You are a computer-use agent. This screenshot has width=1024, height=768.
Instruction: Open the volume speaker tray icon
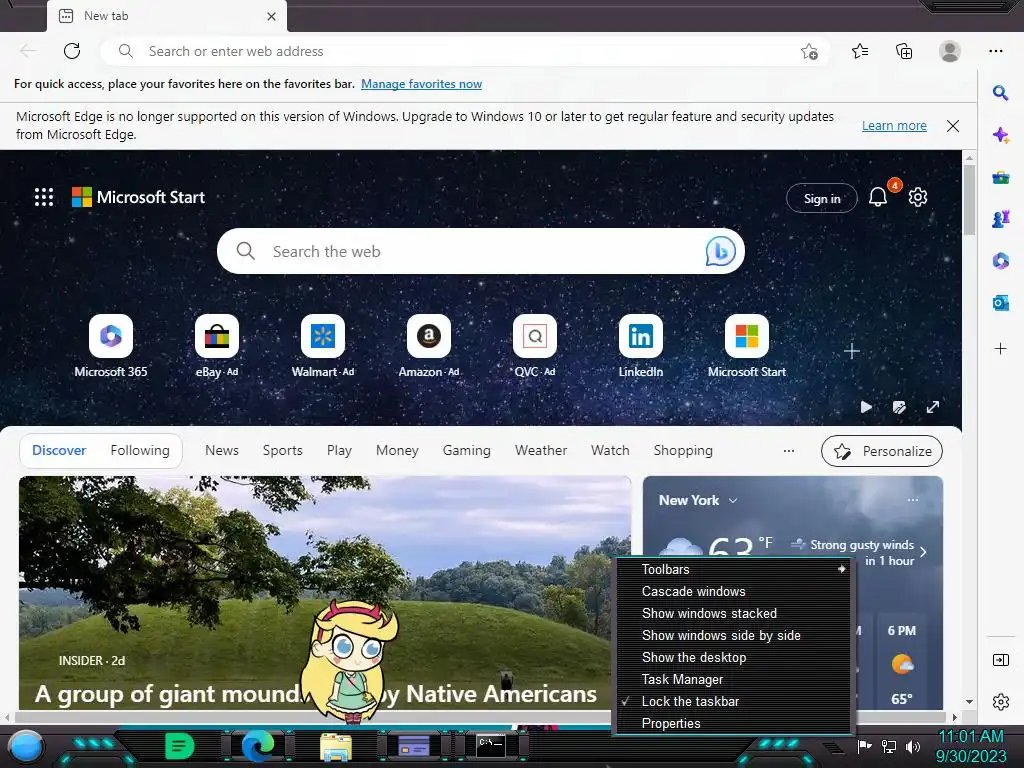pos(912,746)
